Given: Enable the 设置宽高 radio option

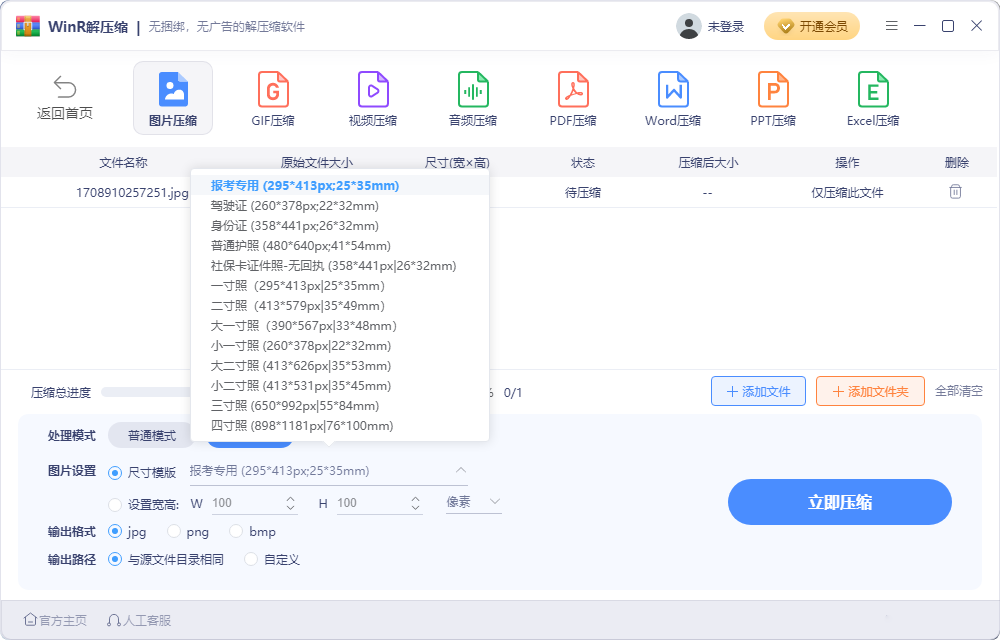Looking at the screenshot, I should (115, 503).
